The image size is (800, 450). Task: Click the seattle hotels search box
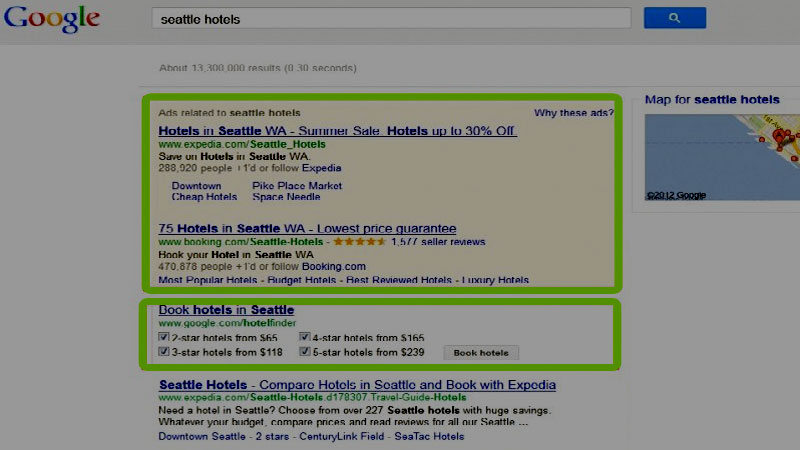(x=391, y=19)
